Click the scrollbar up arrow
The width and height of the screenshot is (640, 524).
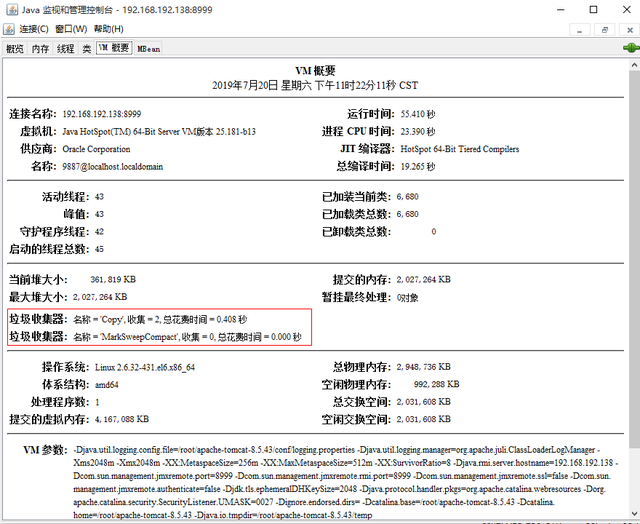click(x=634, y=65)
